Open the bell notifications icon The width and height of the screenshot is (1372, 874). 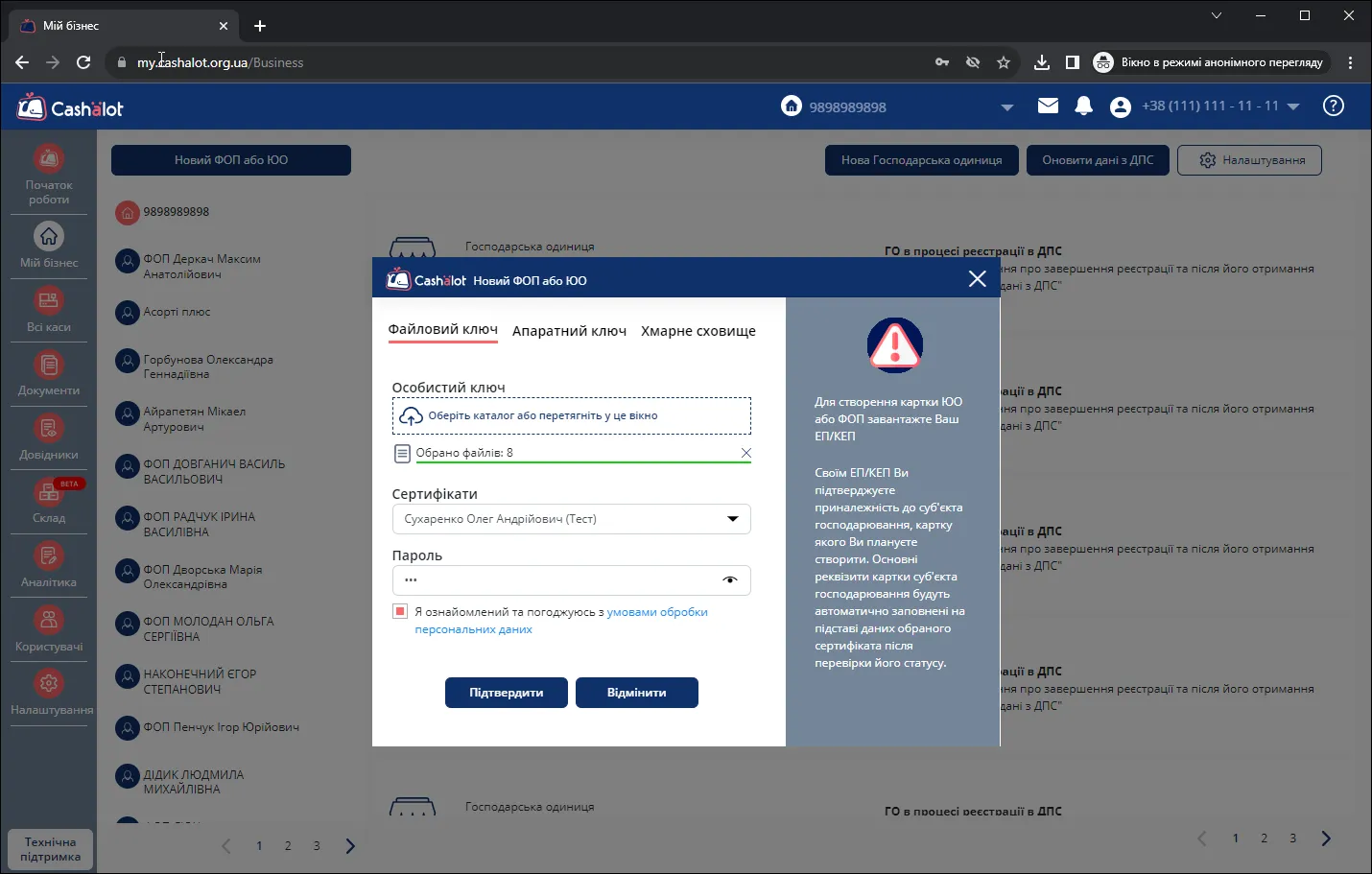1084,106
